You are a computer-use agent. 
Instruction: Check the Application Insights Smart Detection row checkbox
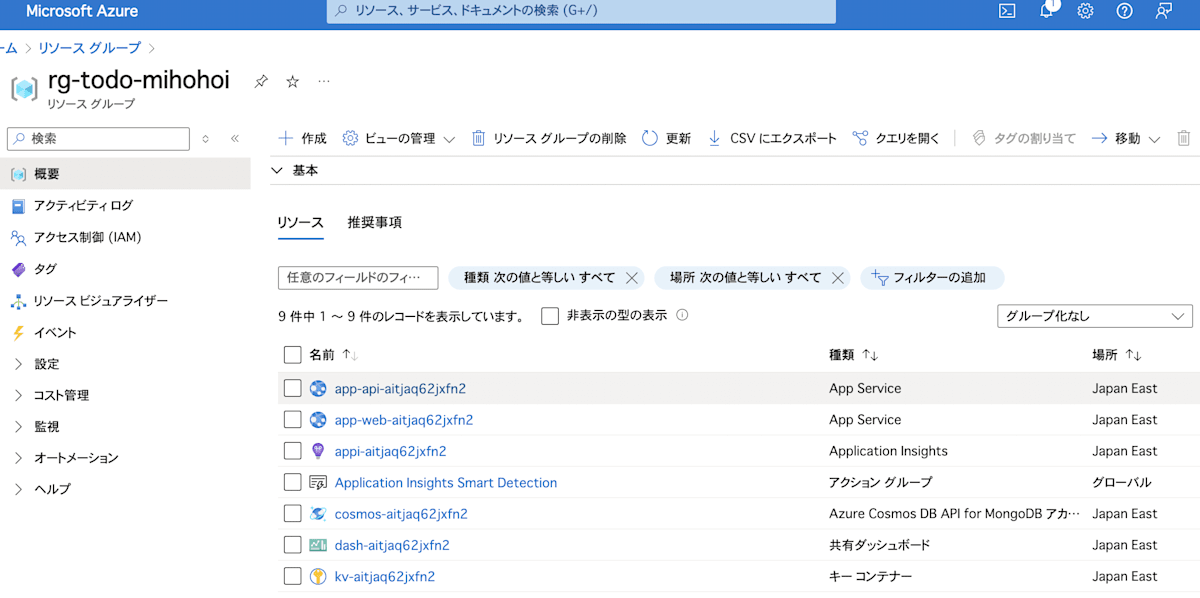(x=292, y=482)
